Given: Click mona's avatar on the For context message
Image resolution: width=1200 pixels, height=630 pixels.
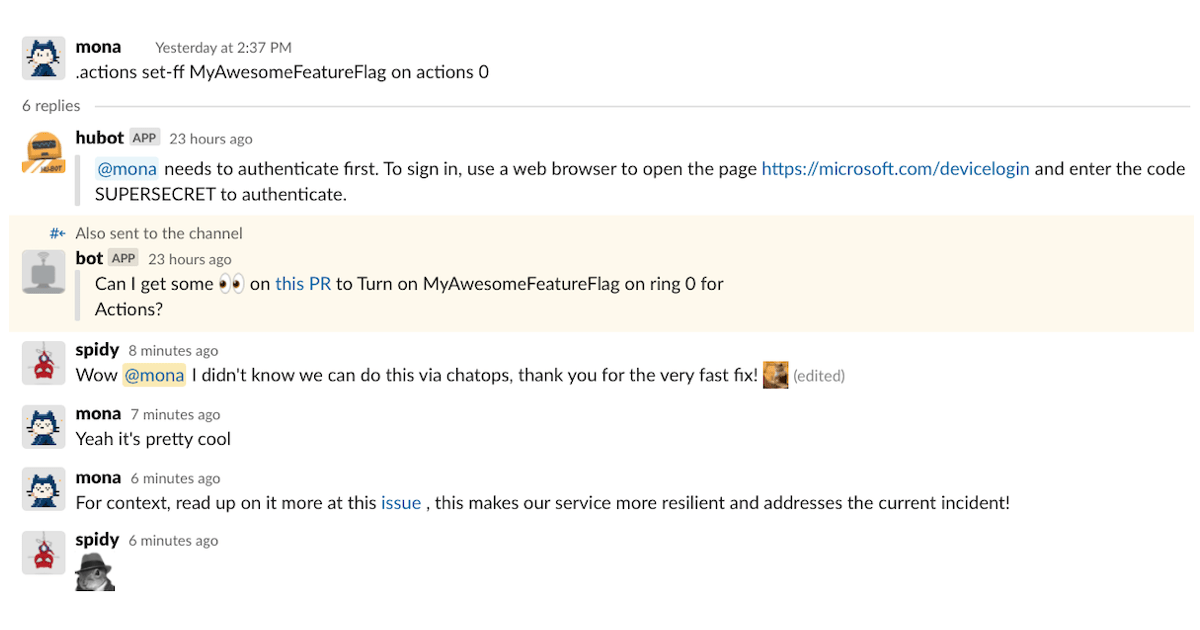Looking at the screenshot, I should pos(42,489).
